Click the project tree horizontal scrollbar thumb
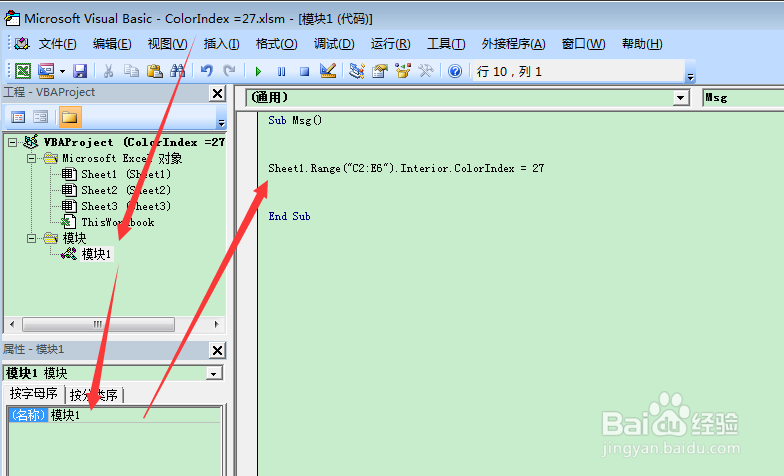The width and height of the screenshot is (784, 476). coord(98,324)
